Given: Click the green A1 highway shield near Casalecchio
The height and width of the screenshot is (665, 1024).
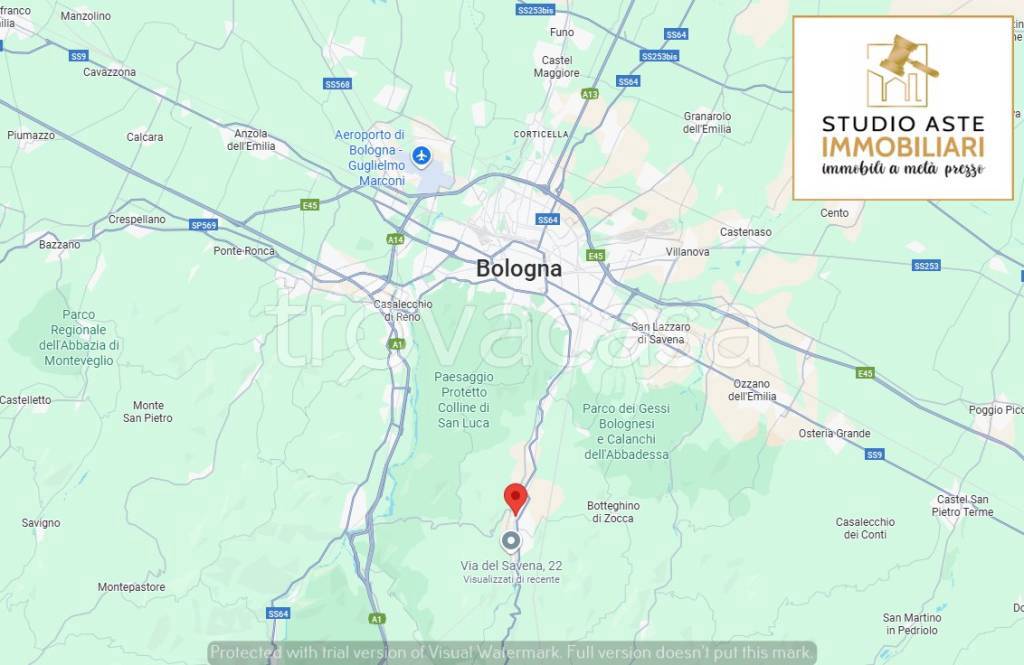Looking at the screenshot, I should (396, 344).
